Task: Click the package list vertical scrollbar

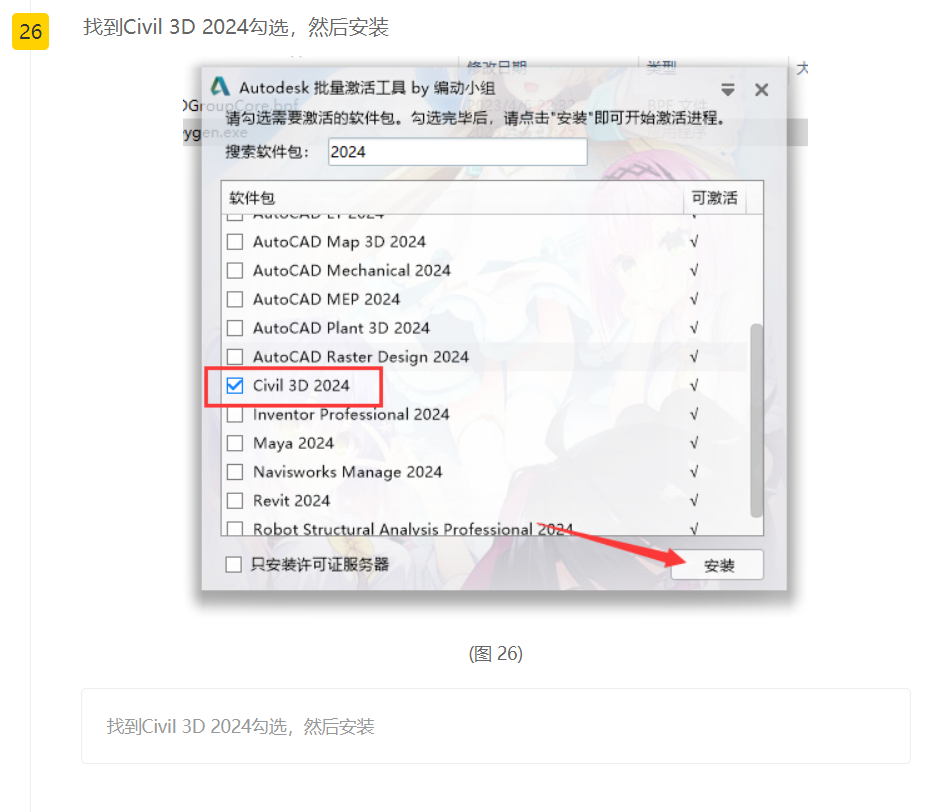Action: (756, 420)
